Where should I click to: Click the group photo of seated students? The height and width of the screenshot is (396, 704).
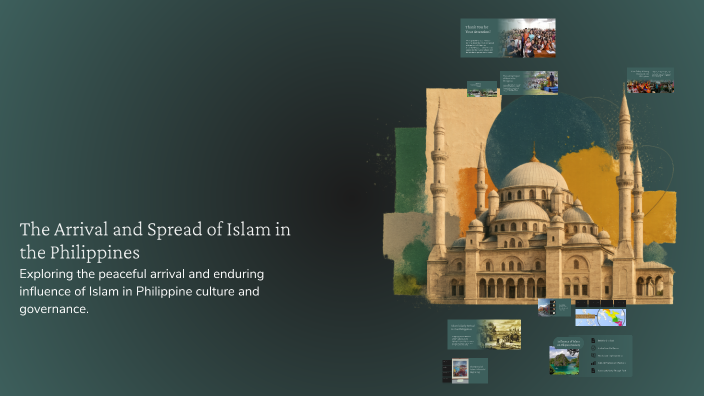[x=528, y=38]
